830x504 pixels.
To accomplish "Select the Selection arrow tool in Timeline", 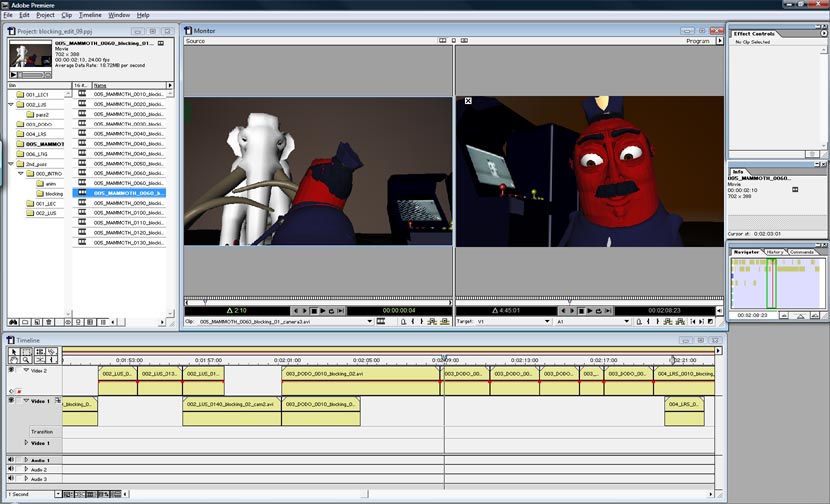I will pos(14,352).
